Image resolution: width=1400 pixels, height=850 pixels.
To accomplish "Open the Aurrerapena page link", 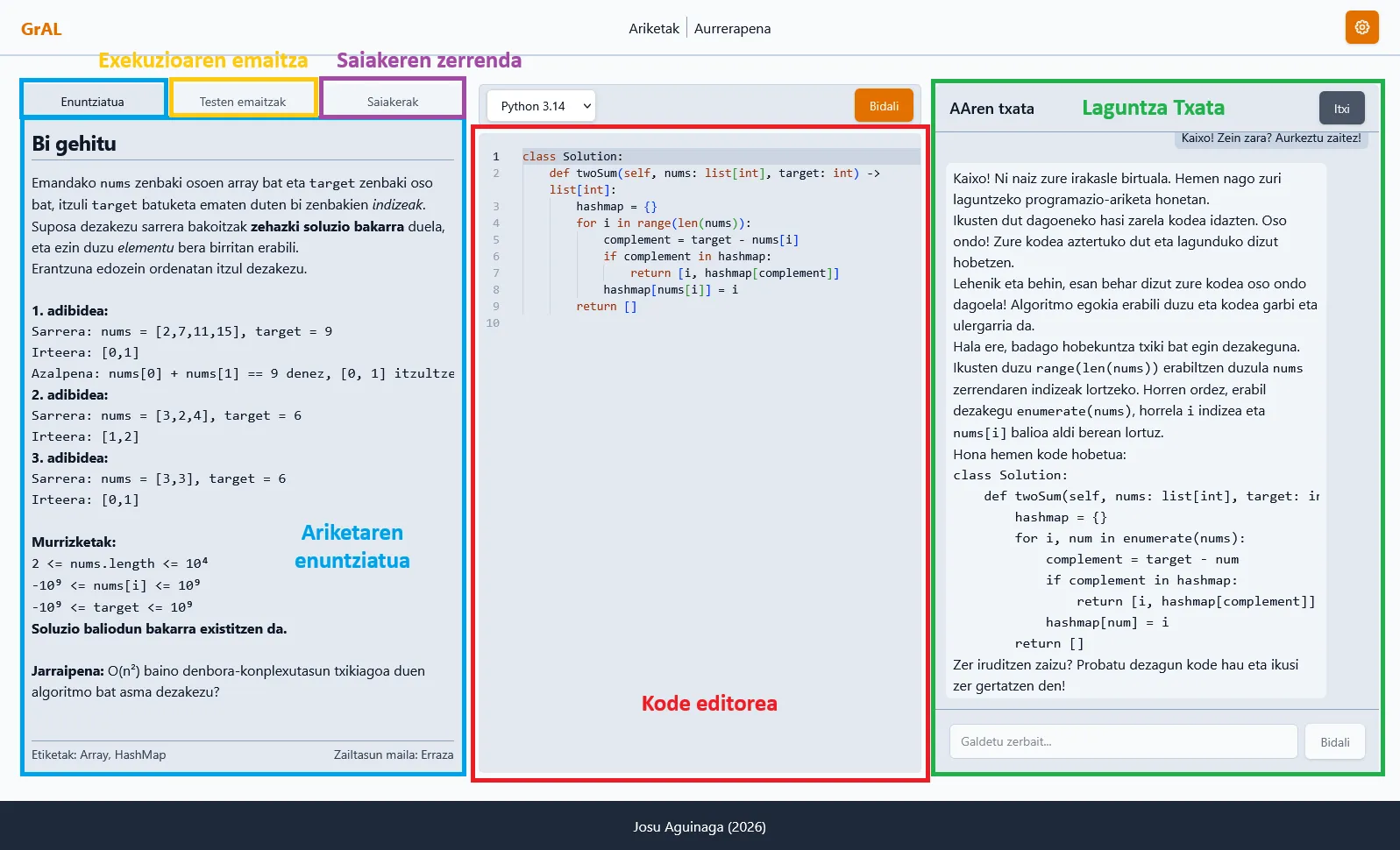I will [x=733, y=28].
